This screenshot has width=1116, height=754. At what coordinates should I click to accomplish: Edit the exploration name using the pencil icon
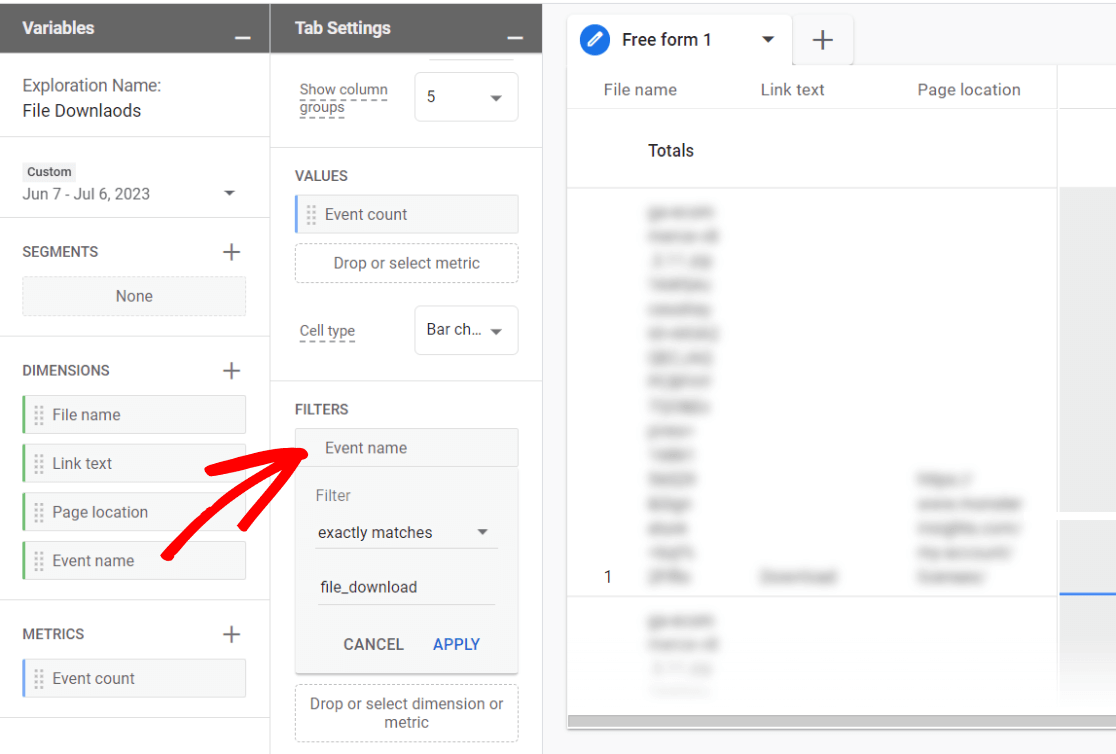click(594, 40)
